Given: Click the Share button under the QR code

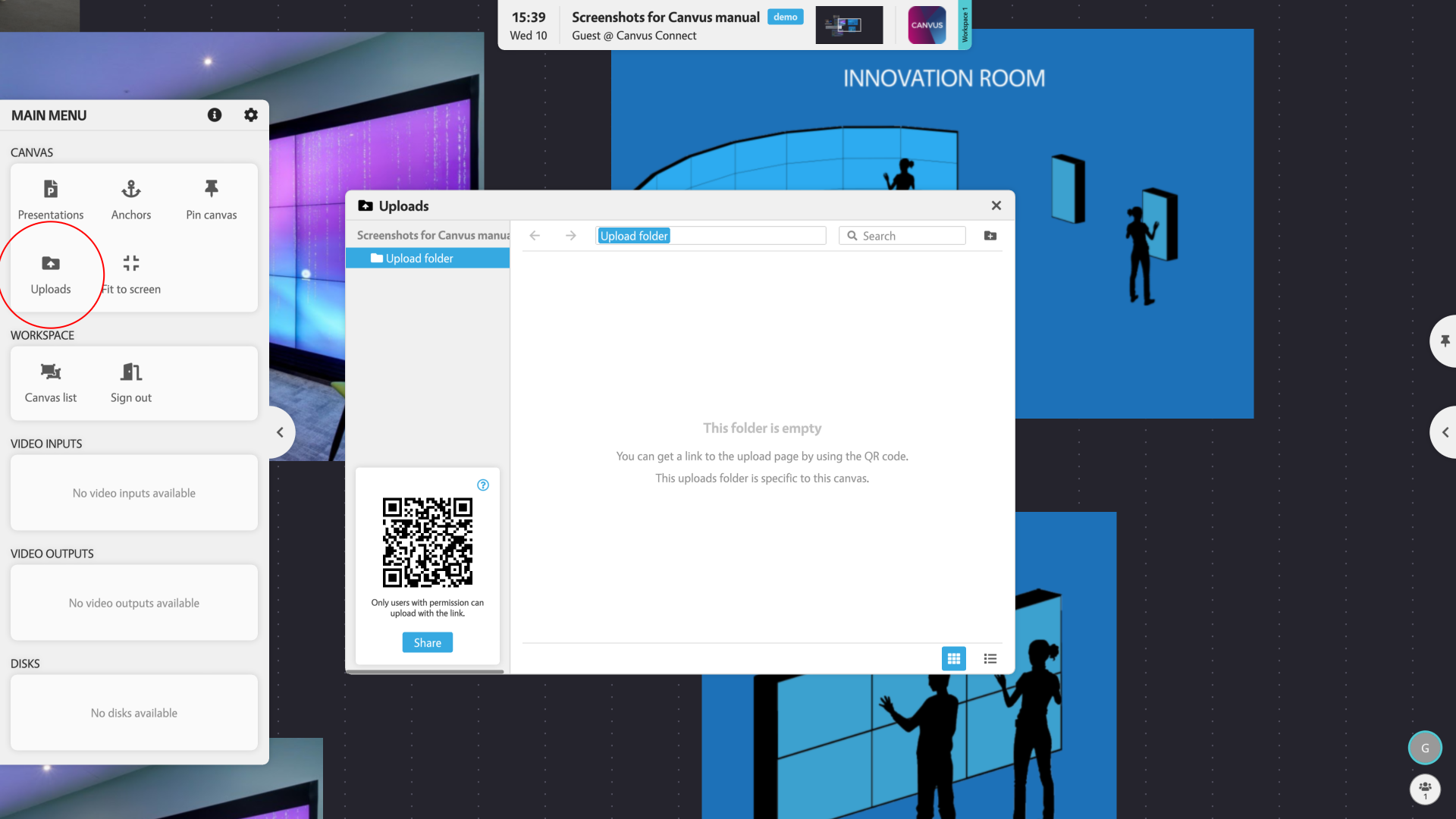Looking at the screenshot, I should click(427, 642).
